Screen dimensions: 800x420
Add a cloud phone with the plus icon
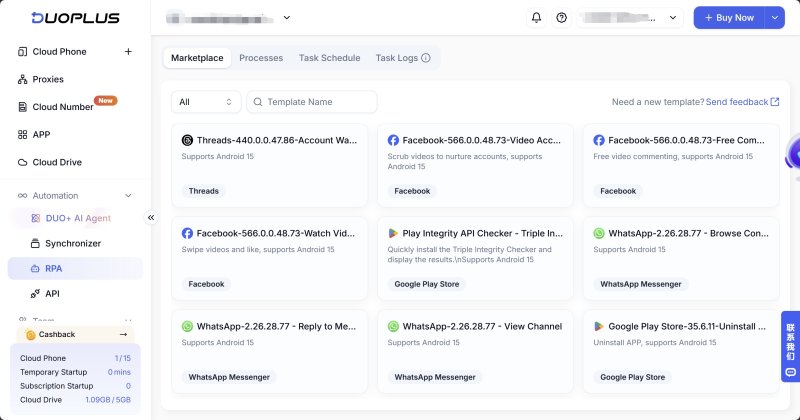pyautogui.click(x=128, y=52)
